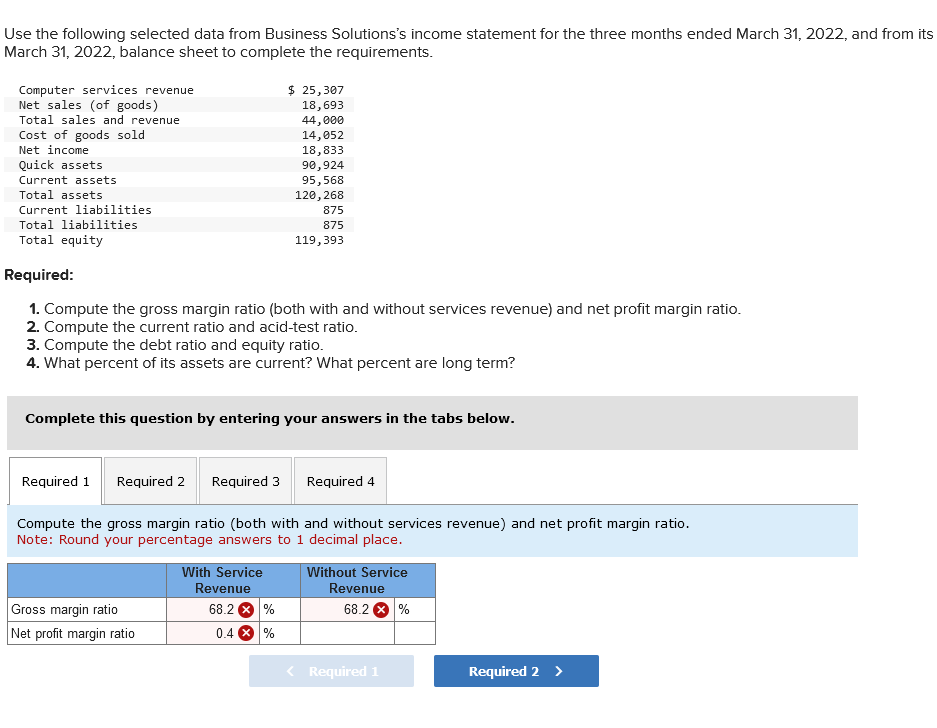This screenshot has width=937, height=728.
Task: Open the Required 3 tab
Action: click(x=245, y=480)
